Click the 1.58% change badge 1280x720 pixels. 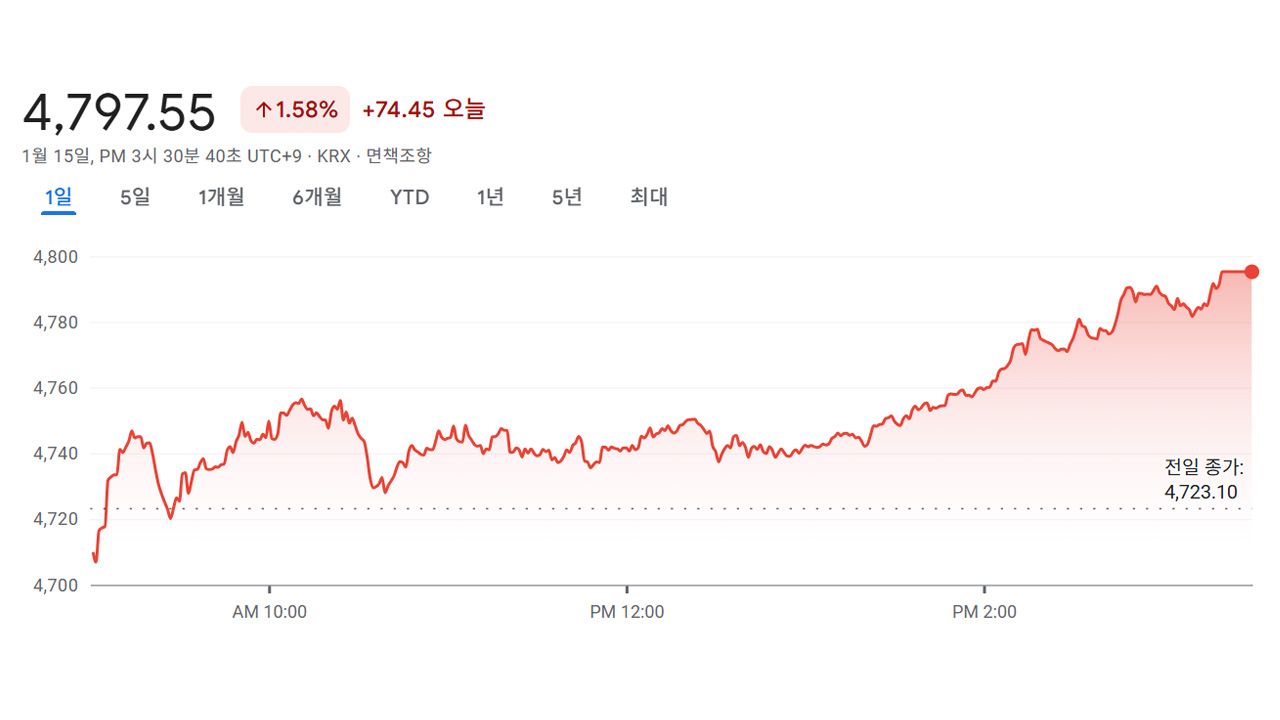click(295, 110)
